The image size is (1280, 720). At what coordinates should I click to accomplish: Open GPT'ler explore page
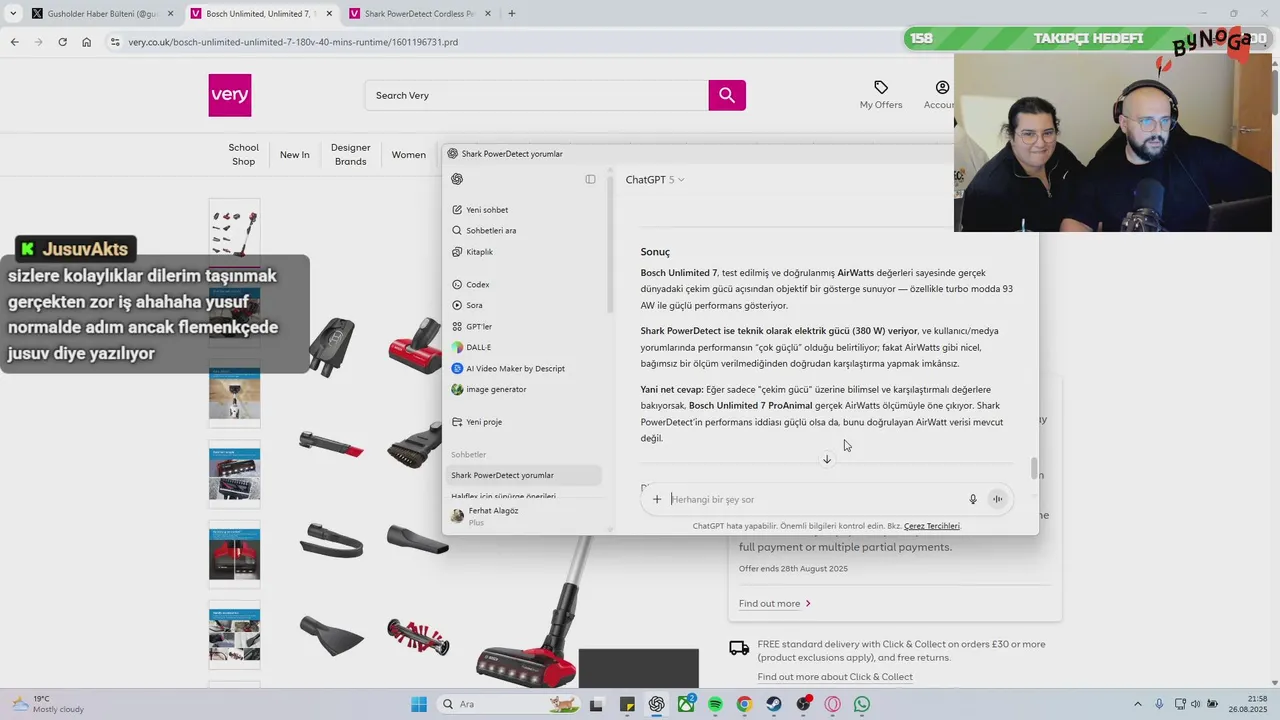(472, 326)
